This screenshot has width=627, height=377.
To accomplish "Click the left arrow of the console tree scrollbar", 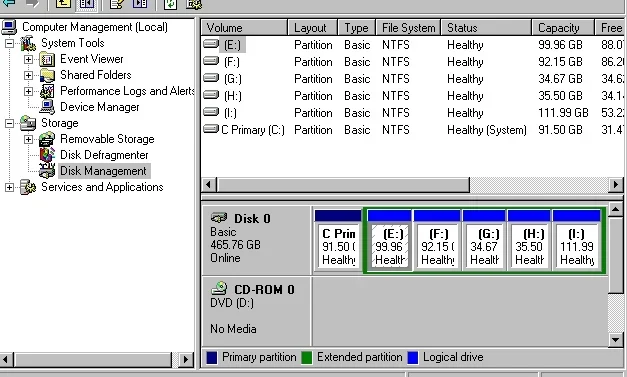I will pos(7,359).
